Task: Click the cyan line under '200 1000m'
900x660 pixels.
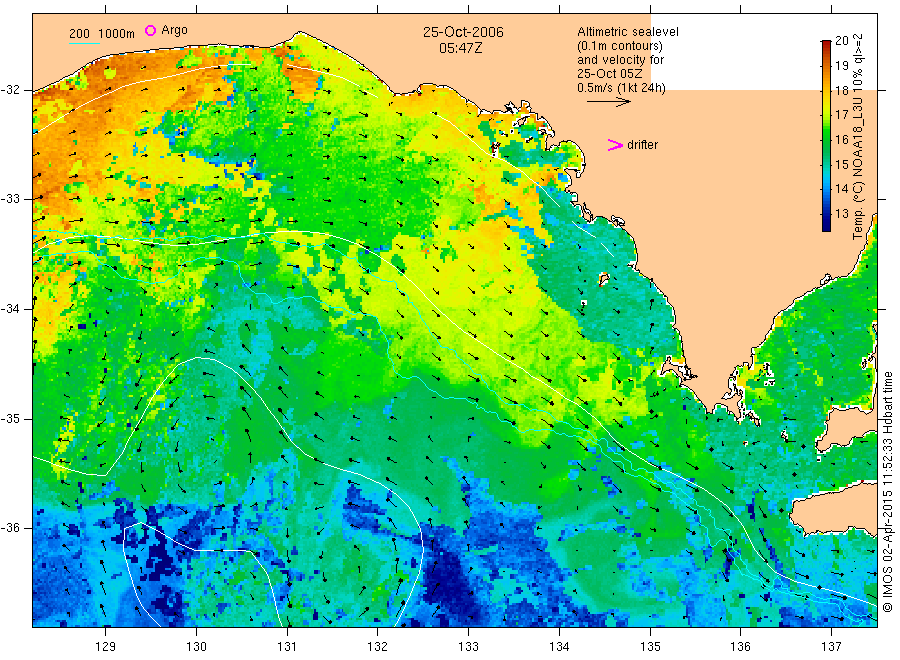Action: pos(84,43)
